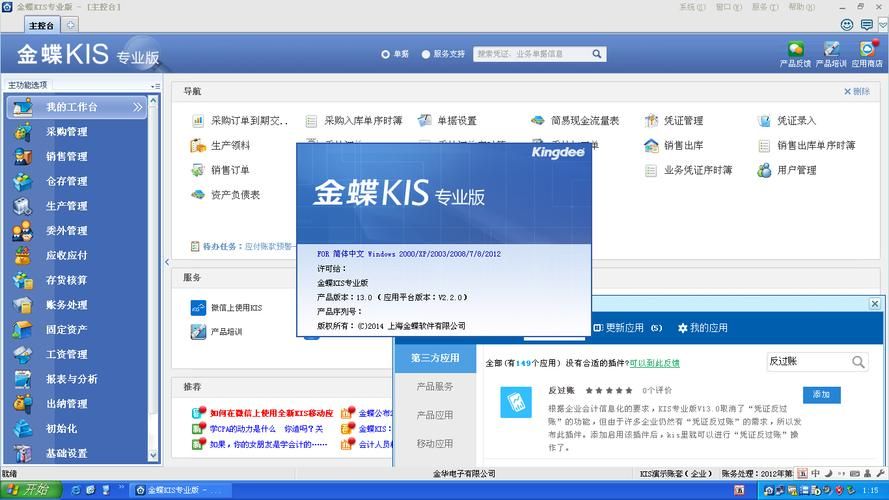Open 销售出库 navigation shortcut icon
The height and width of the screenshot is (500, 889).
651,146
